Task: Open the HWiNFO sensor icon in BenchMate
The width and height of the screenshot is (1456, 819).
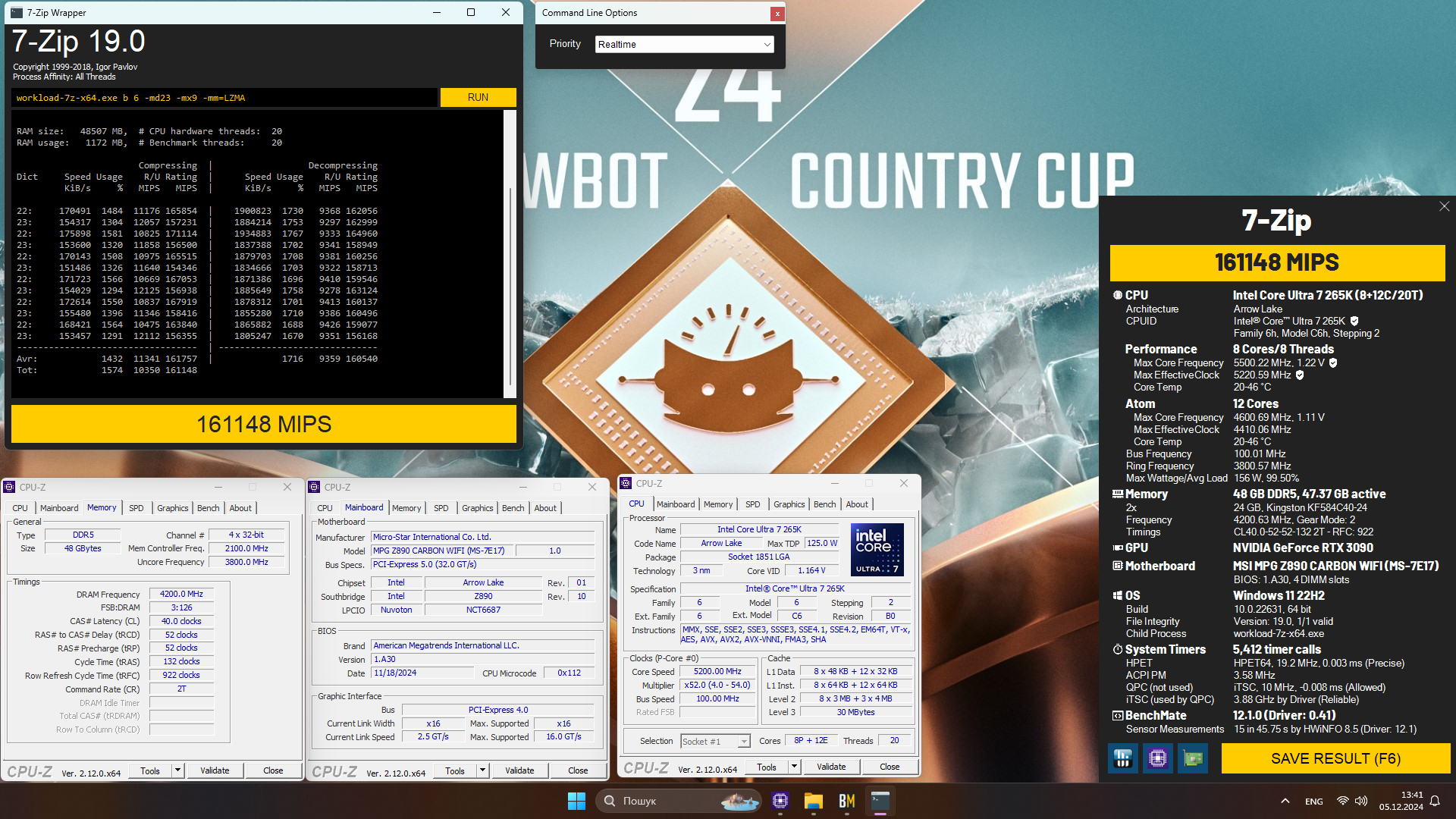Action: click(x=1123, y=758)
